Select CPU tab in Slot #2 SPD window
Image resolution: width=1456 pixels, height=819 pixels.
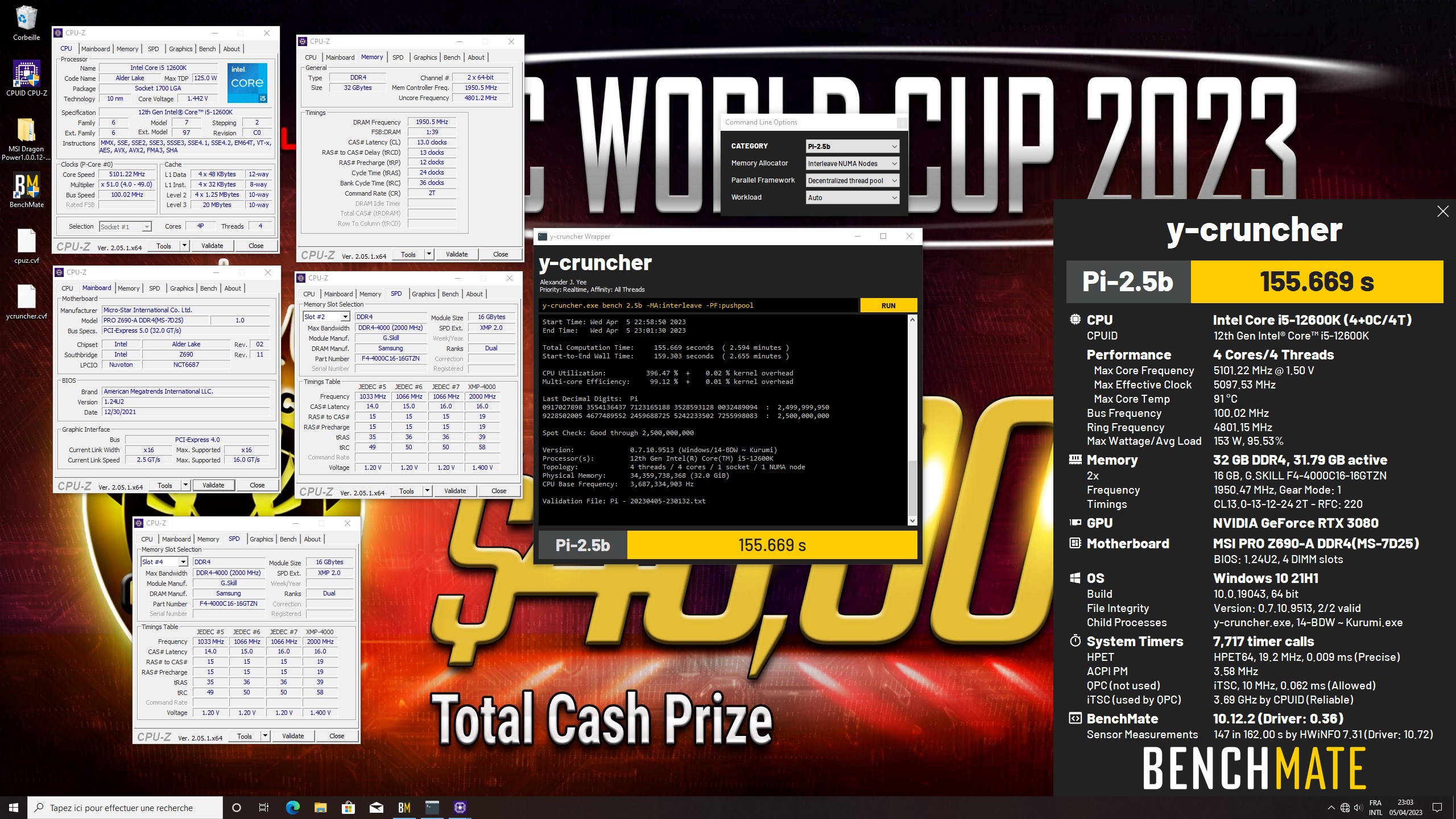pyautogui.click(x=309, y=294)
